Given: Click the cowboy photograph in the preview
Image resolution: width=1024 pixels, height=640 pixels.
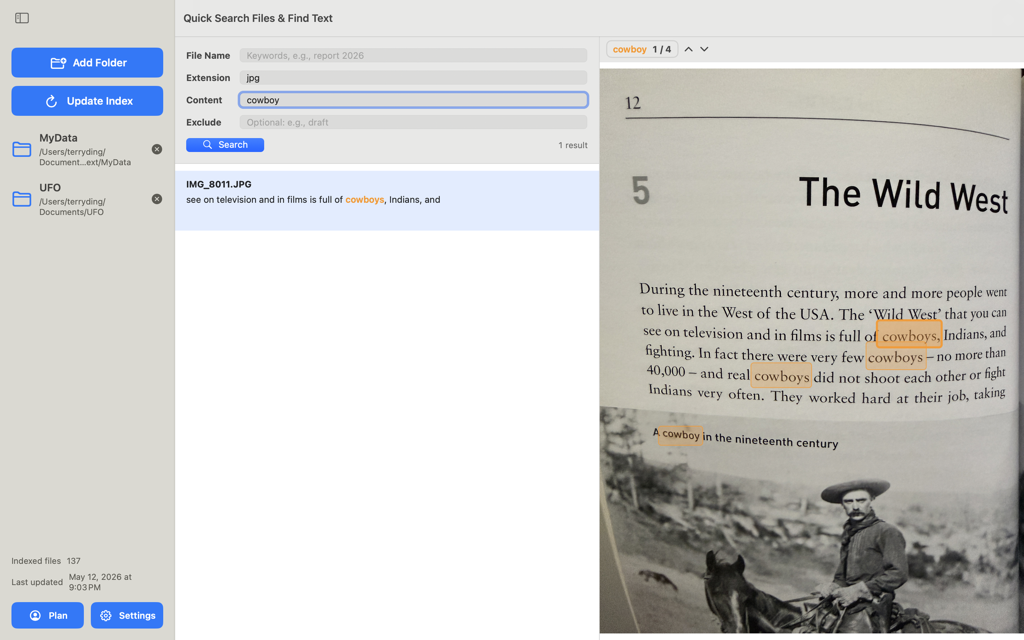Looking at the screenshot, I should click(811, 520).
